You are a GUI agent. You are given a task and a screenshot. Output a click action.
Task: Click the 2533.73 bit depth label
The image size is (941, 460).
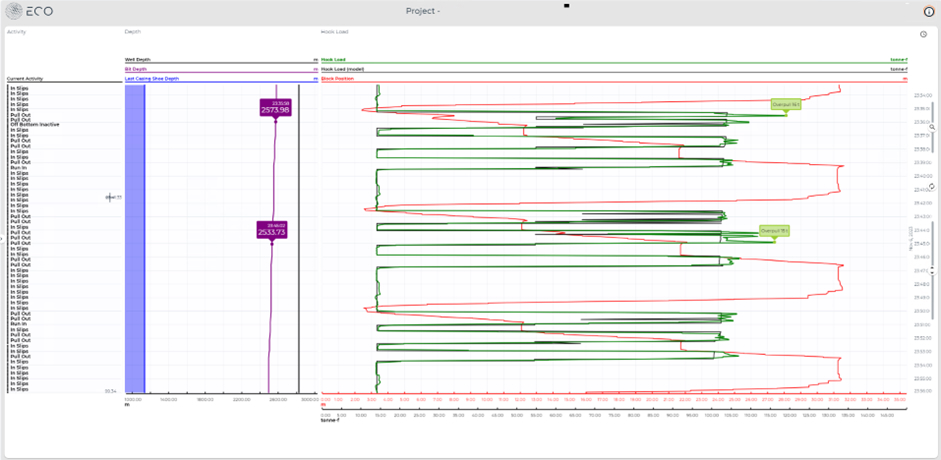272,231
